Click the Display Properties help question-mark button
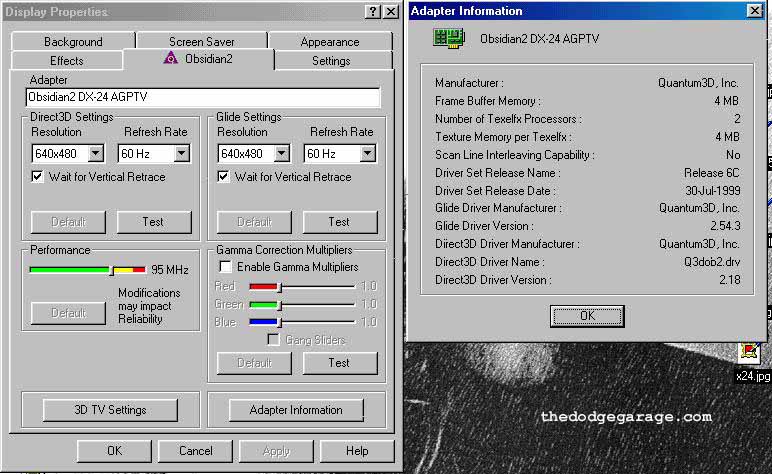The width and height of the screenshot is (772, 474). (x=373, y=11)
